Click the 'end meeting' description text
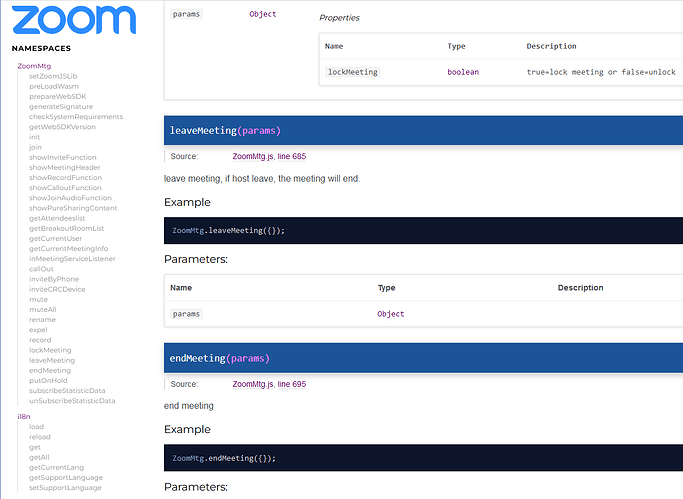The width and height of the screenshot is (683, 499). click(x=189, y=406)
